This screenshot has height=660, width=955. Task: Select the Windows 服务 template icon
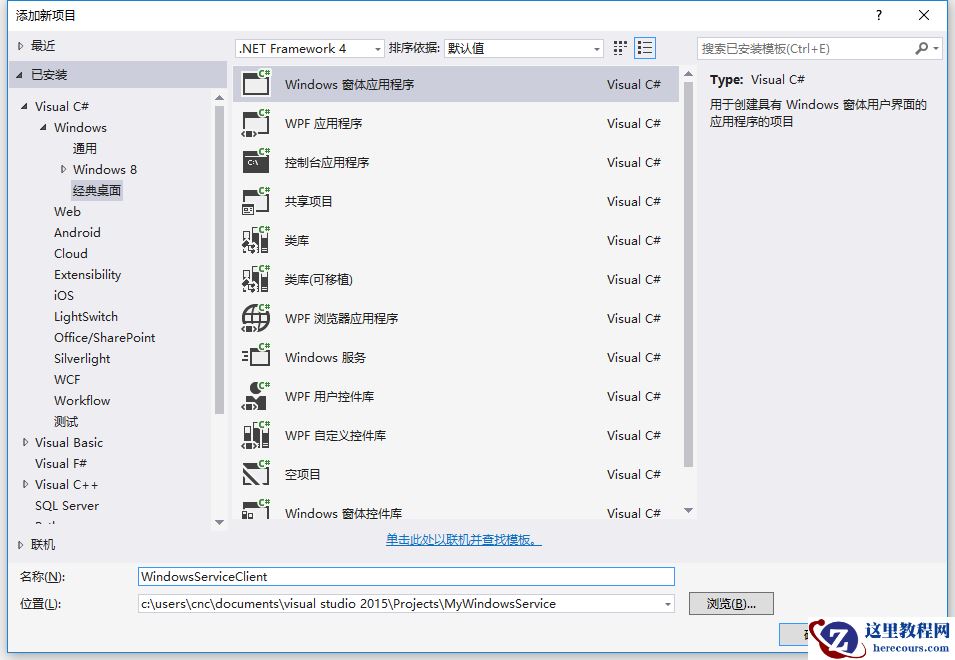click(256, 357)
